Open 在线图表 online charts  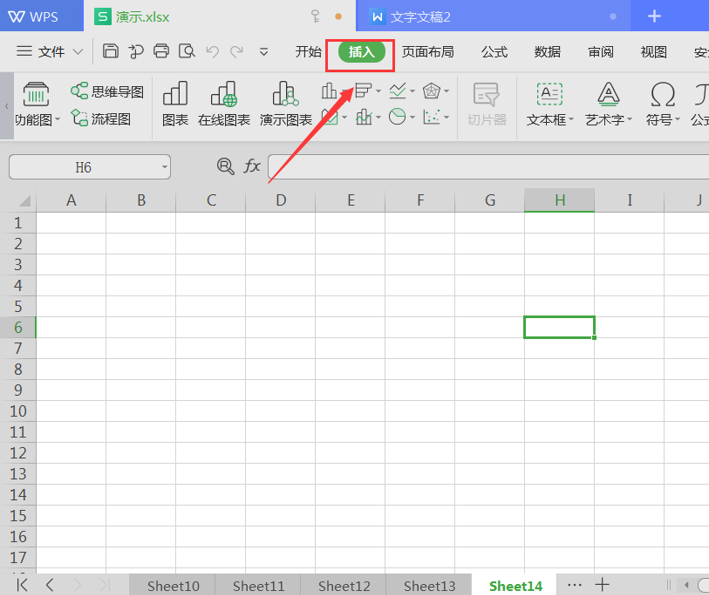click(224, 104)
